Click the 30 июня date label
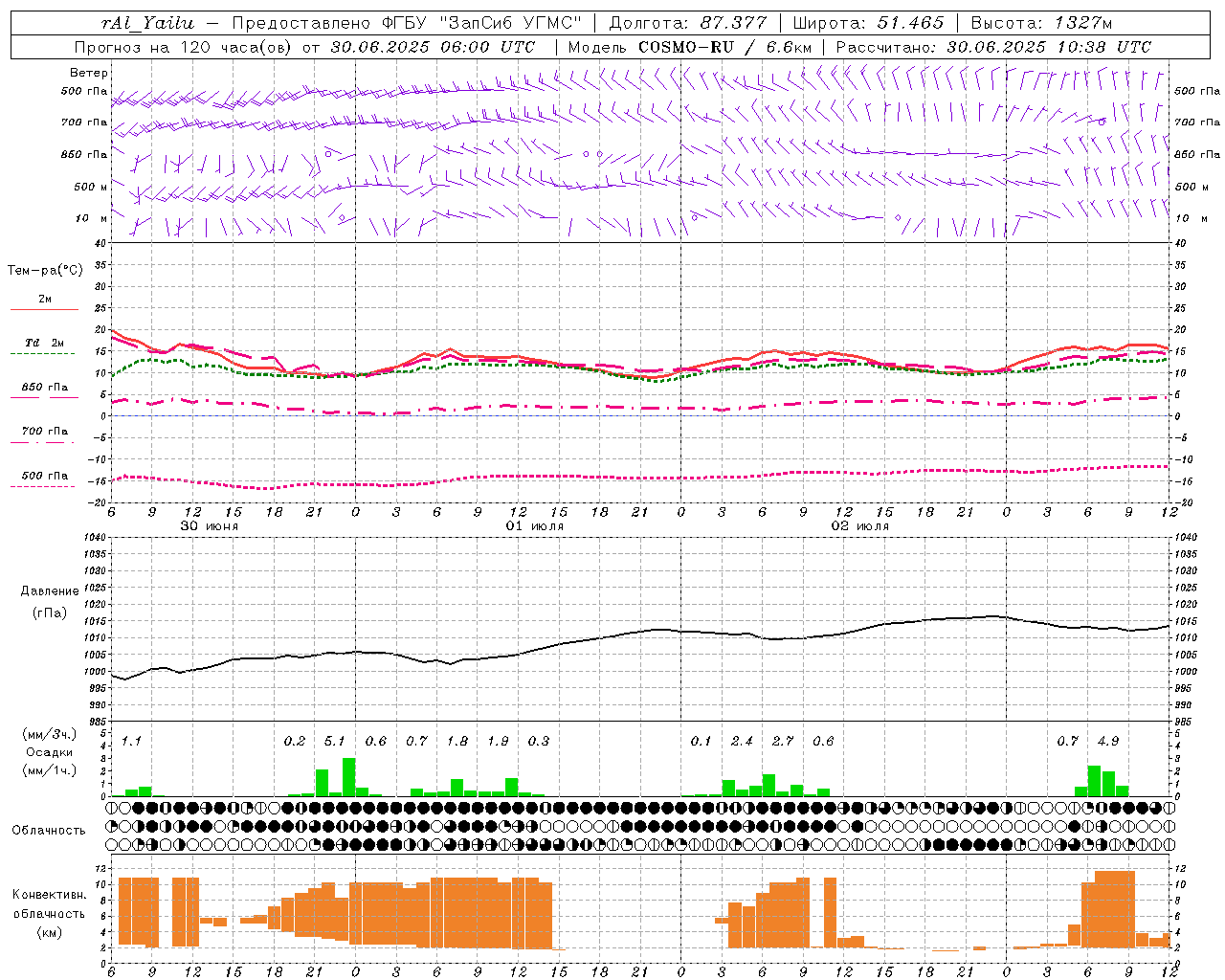1225x980 pixels. 210,526
